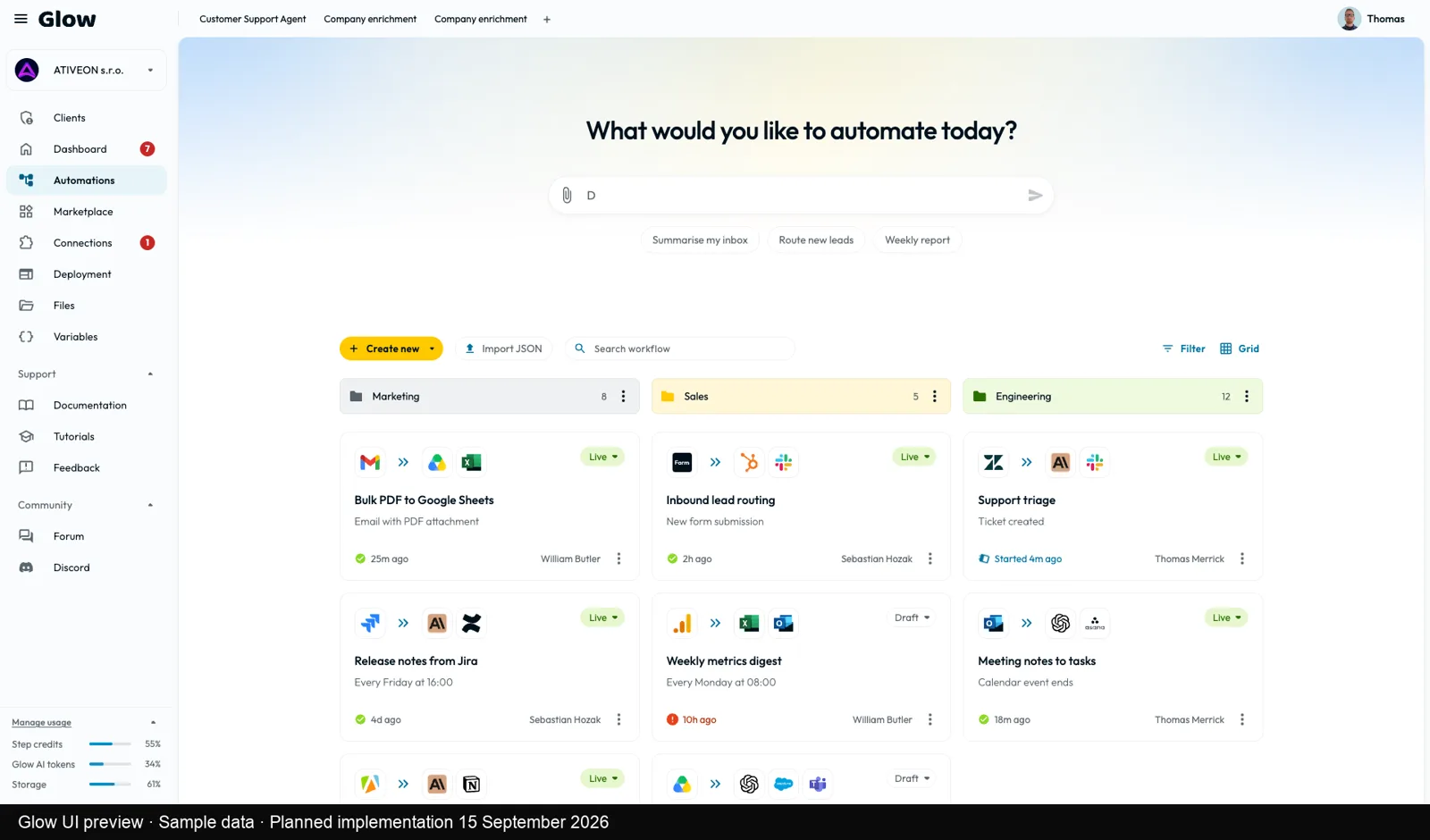The width and height of the screenshot is (1430, 840).
Task: Collapse the Support sidebar section
Action: [150, 374]
